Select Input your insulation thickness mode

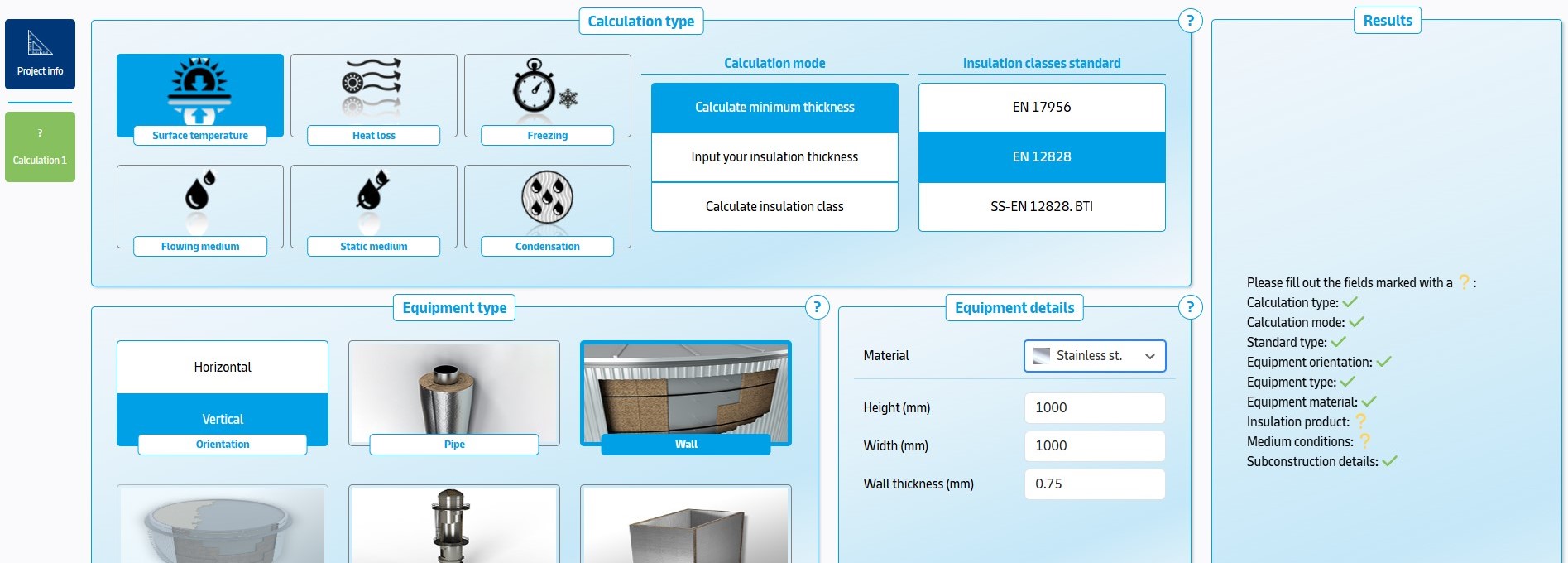774,157
